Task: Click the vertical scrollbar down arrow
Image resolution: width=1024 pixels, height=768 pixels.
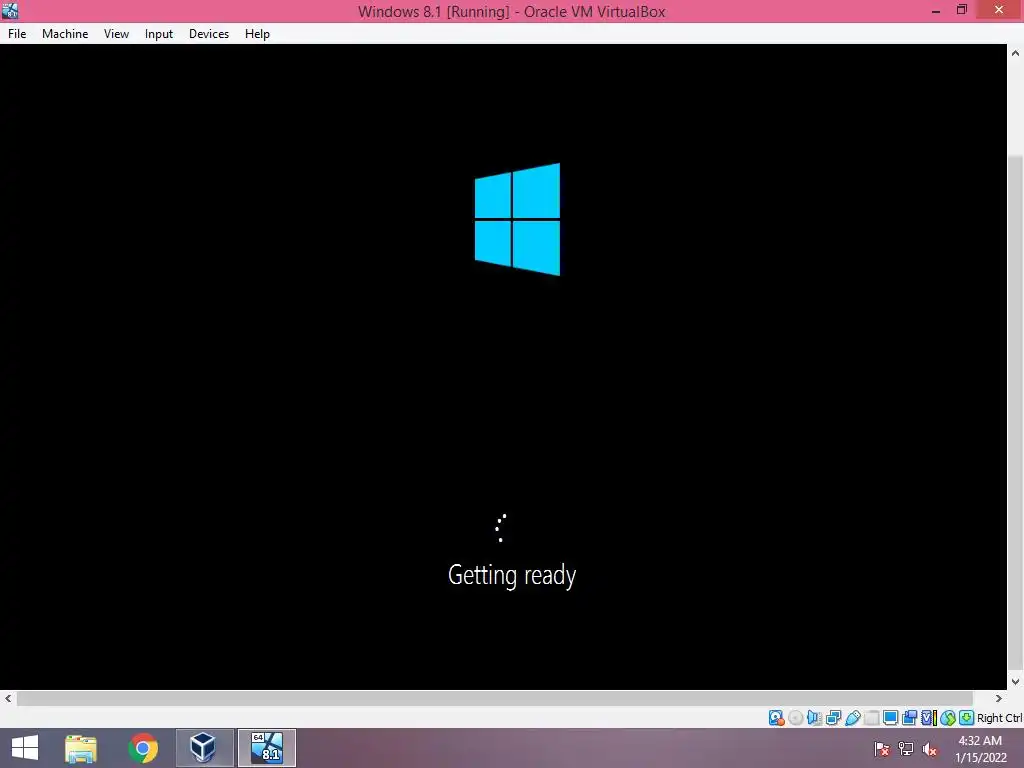Action: pyautogui.click(x=1016, y=681)
